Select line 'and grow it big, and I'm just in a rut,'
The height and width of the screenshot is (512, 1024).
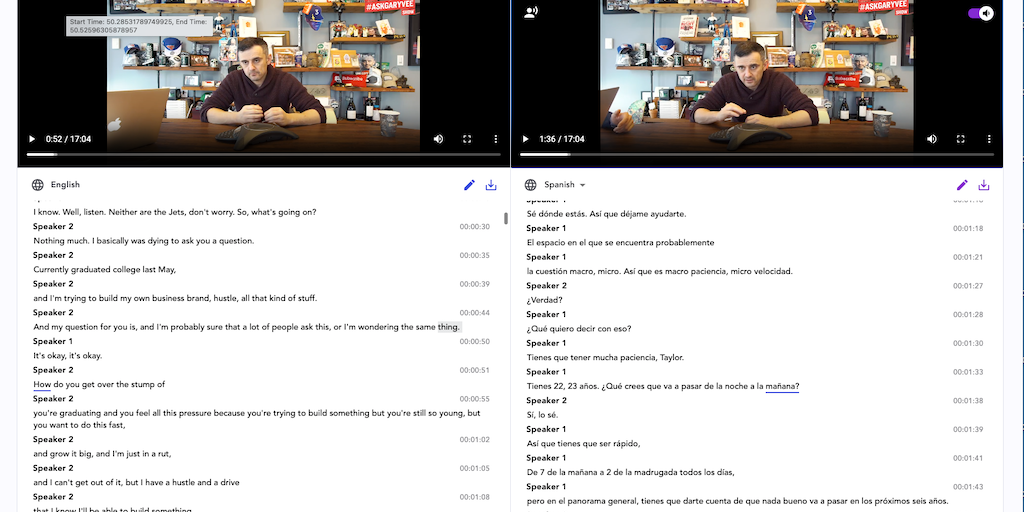coord(102,454)
